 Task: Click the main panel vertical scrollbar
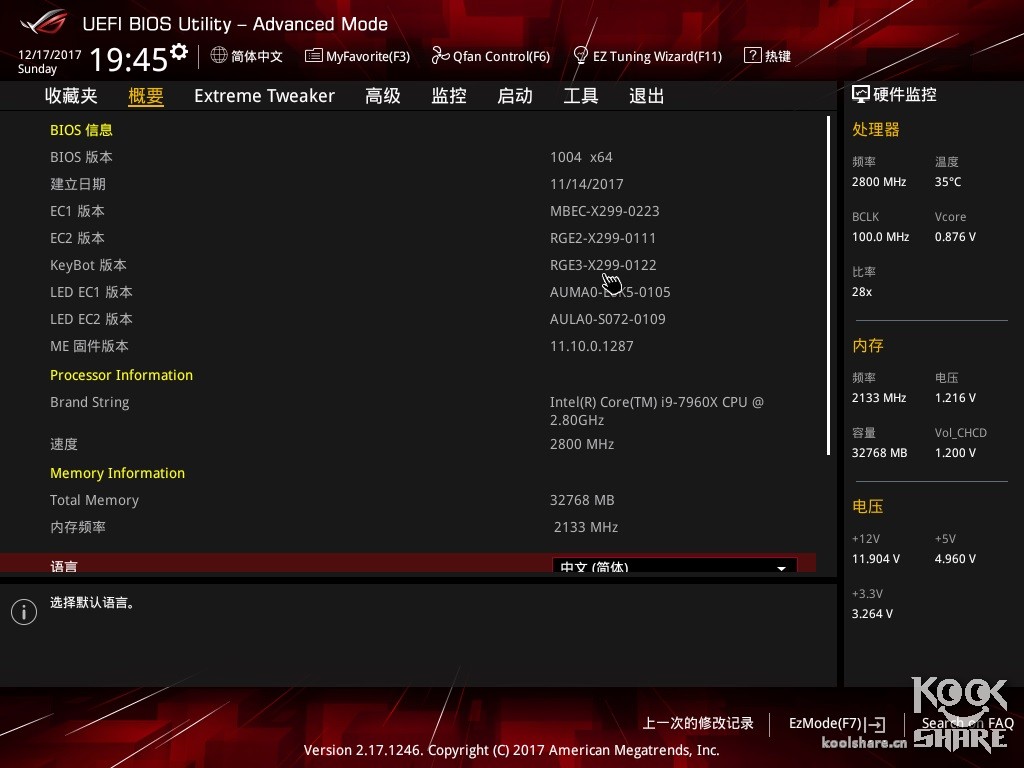pyautogui.click(x=828, y=285)
